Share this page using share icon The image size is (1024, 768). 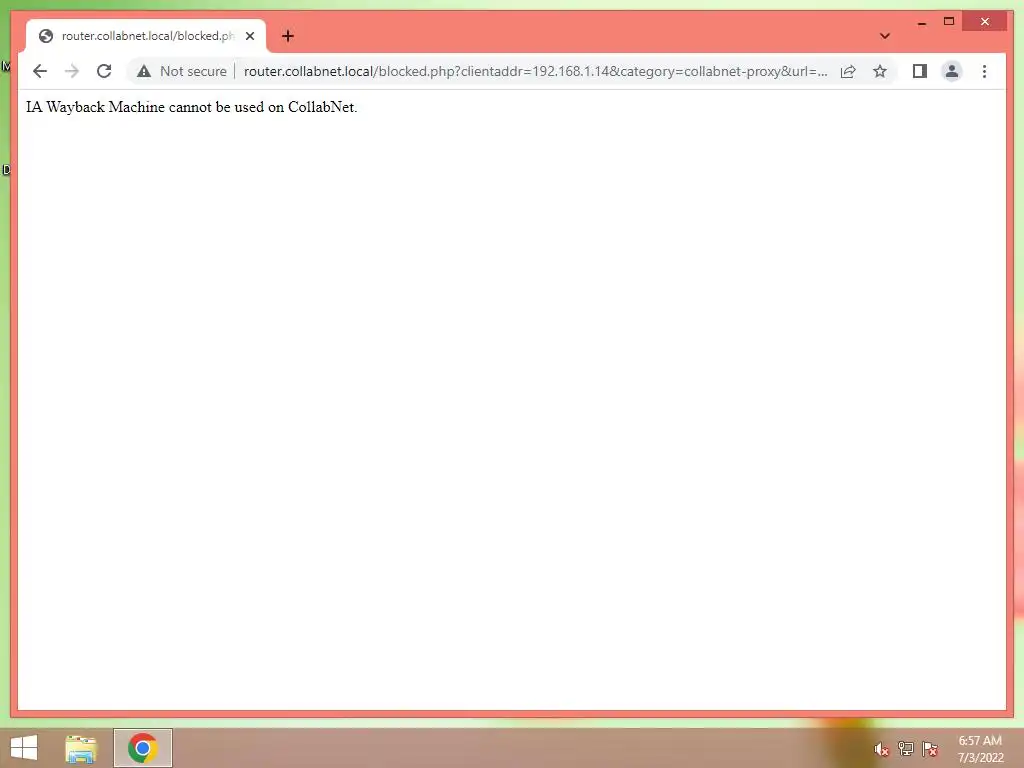click(848, 71)
